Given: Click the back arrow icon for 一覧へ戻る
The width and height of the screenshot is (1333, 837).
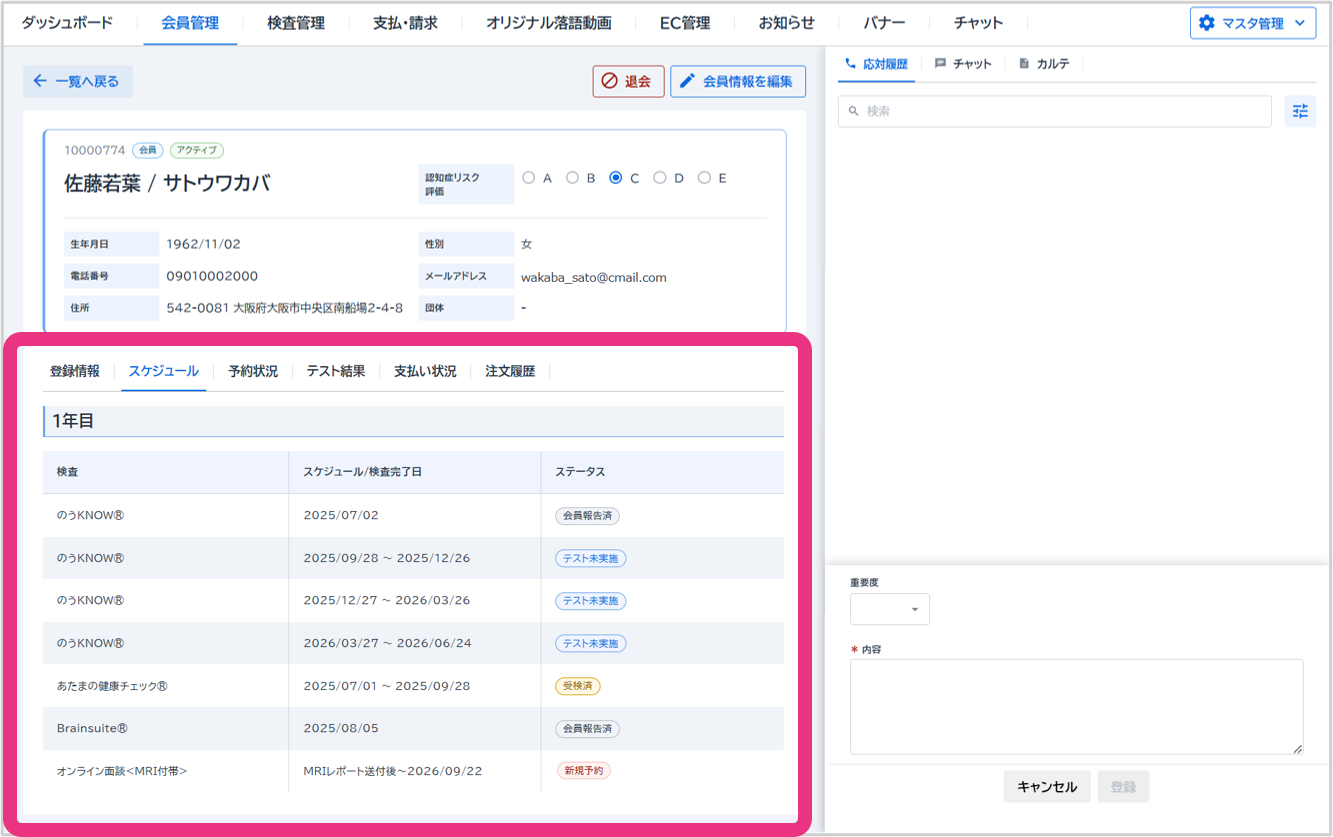Looking at the screenshot, I should [x=40, y=81].
